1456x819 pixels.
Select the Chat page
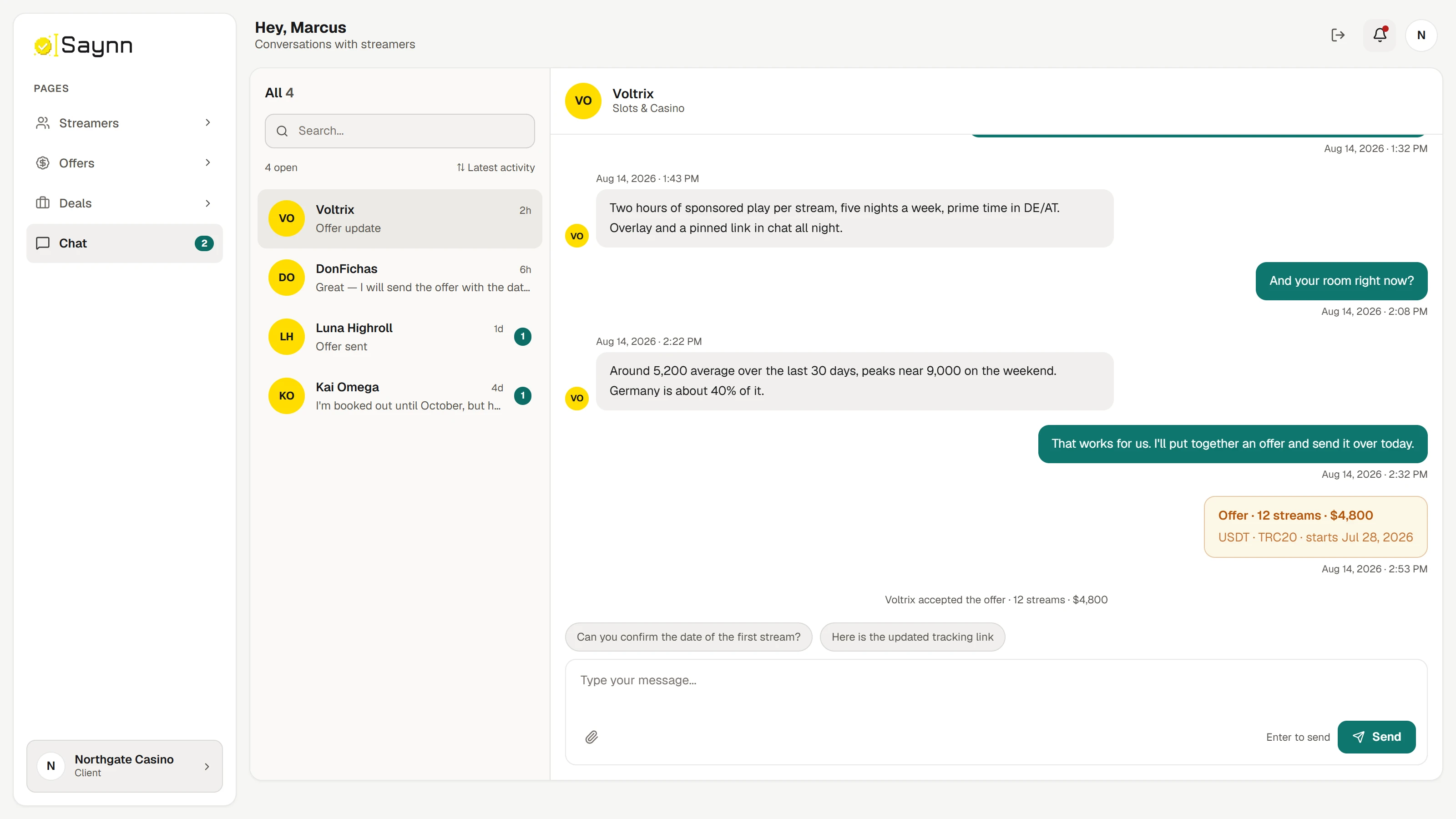pyautogui.click(x=124, y=243)
